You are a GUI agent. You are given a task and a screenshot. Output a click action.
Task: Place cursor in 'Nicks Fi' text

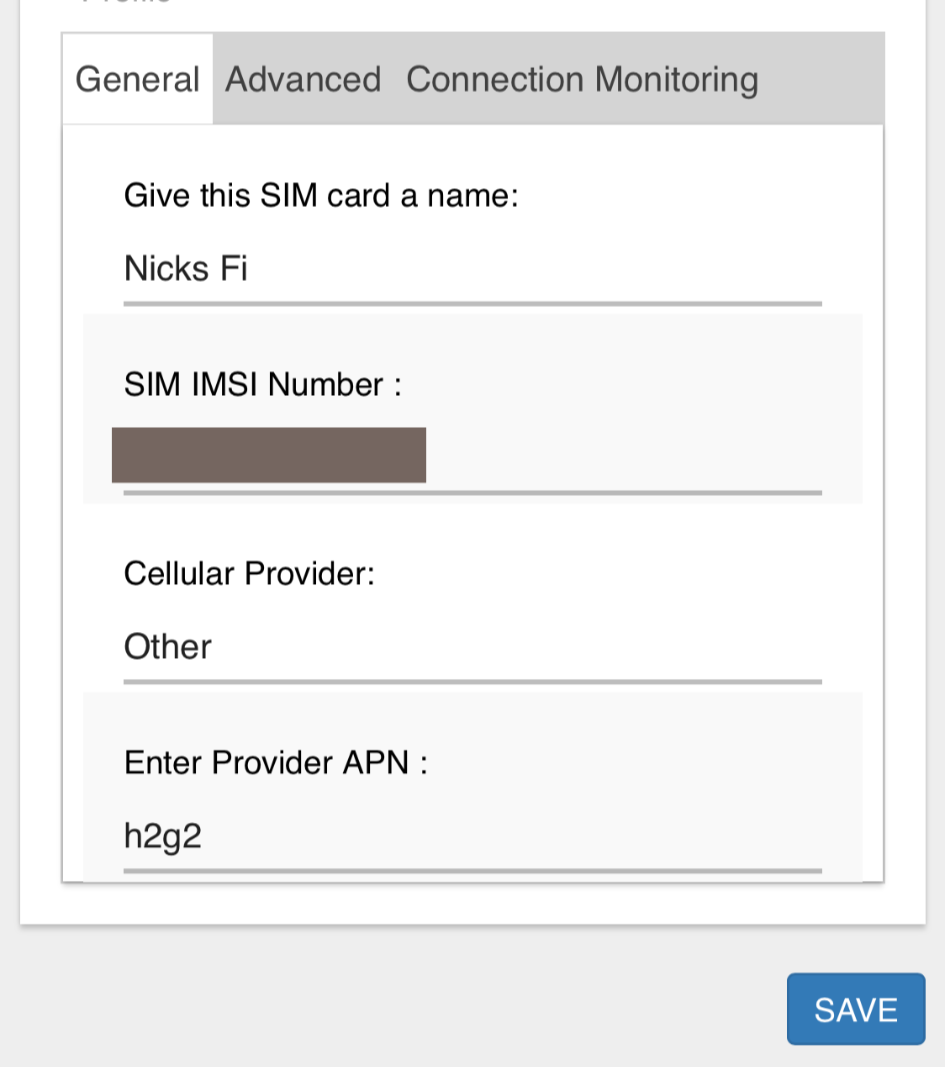185,269
